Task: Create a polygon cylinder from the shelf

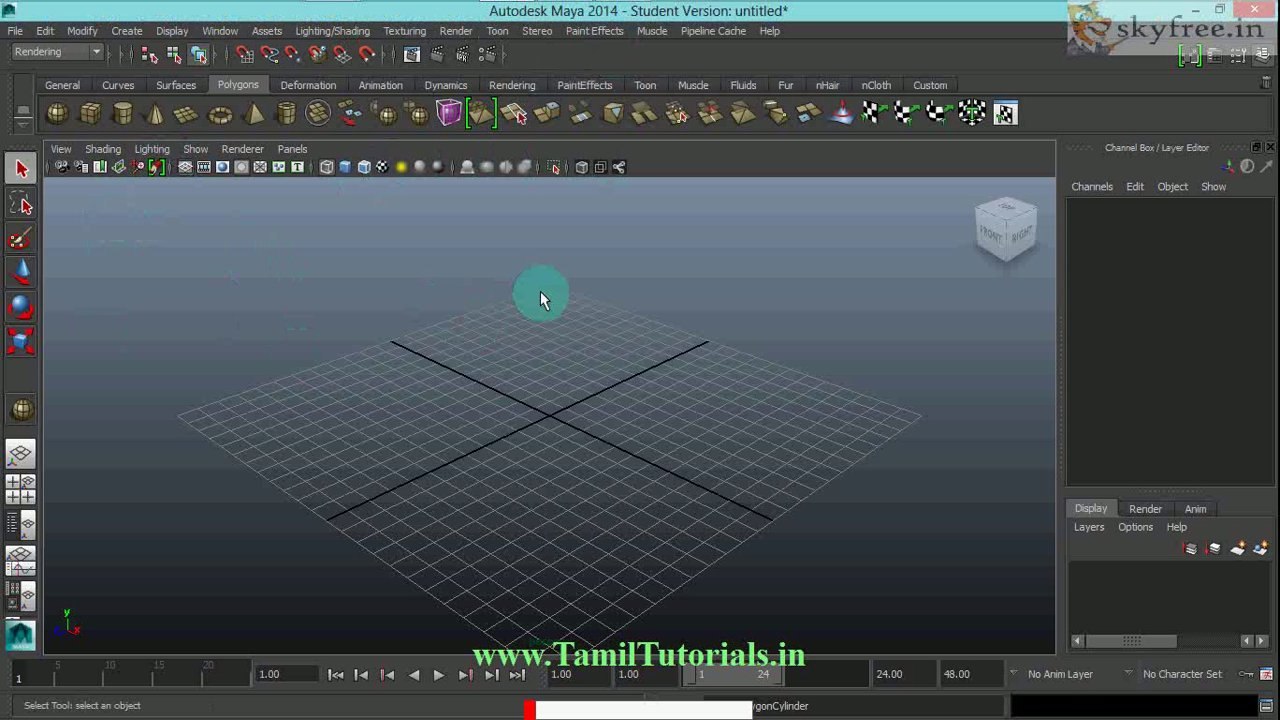Action: click(x=122, y=114)
